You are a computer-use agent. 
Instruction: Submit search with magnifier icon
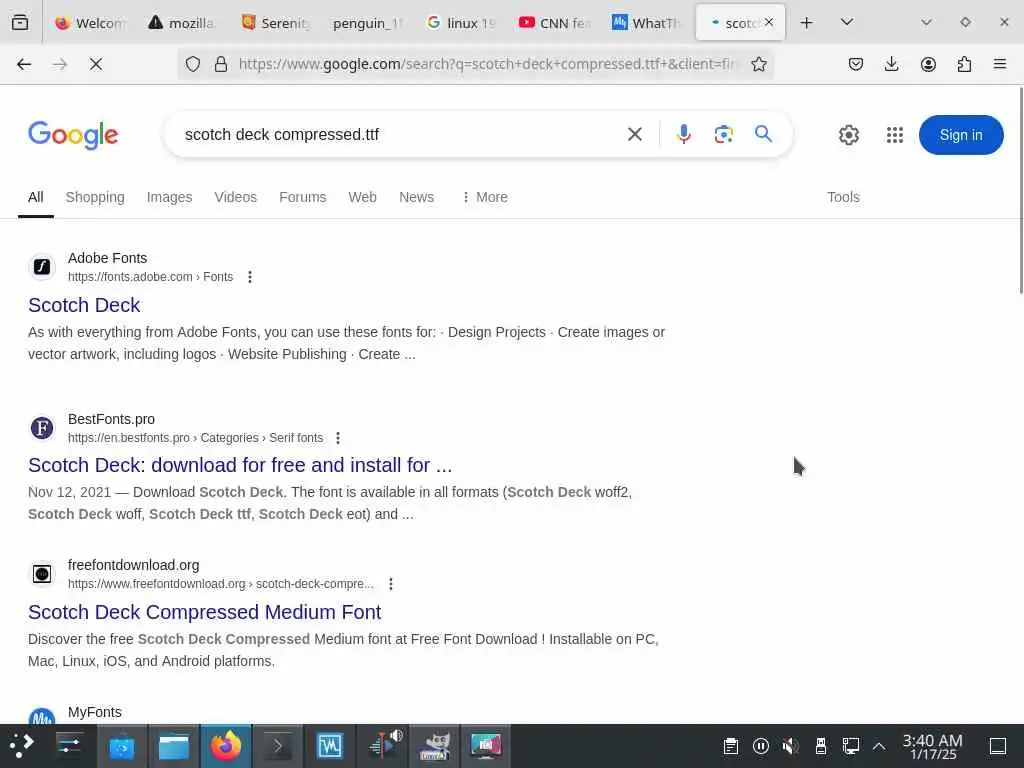tap(763, 134)
